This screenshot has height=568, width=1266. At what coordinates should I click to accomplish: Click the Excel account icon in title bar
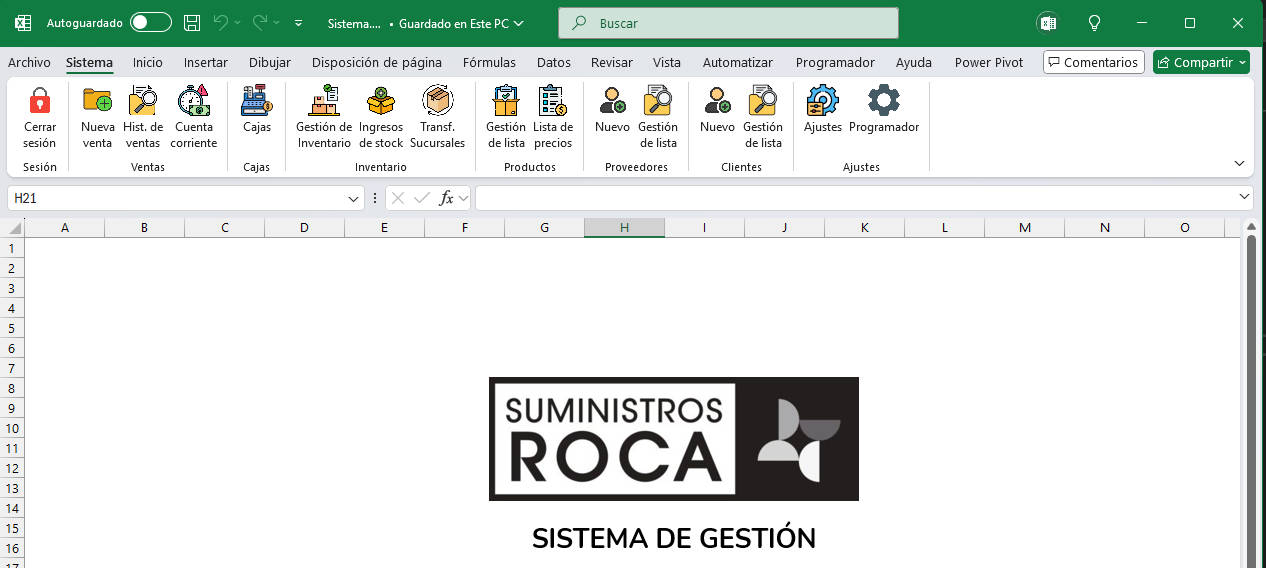pos(1047,22)
